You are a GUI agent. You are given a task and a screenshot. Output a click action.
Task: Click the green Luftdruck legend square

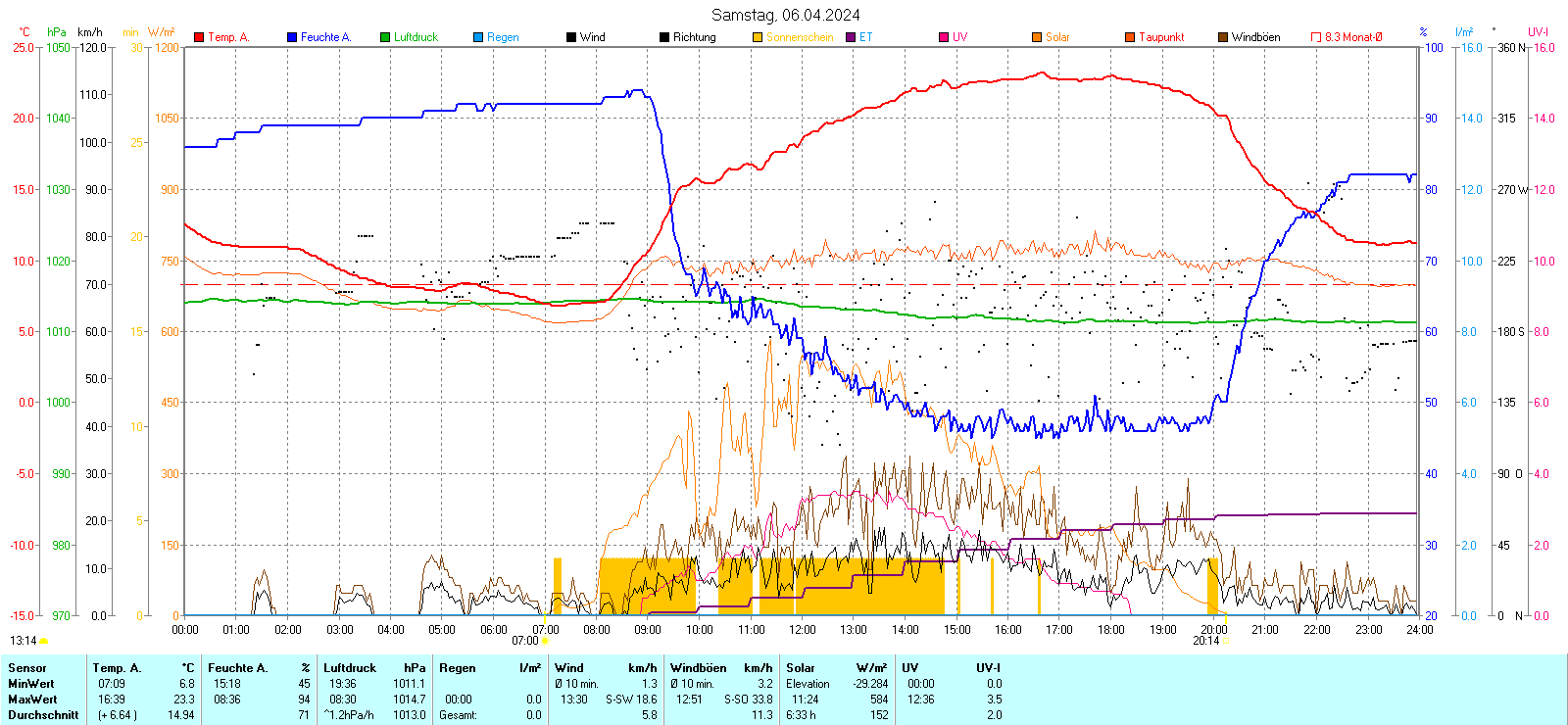tap(385, 37)
